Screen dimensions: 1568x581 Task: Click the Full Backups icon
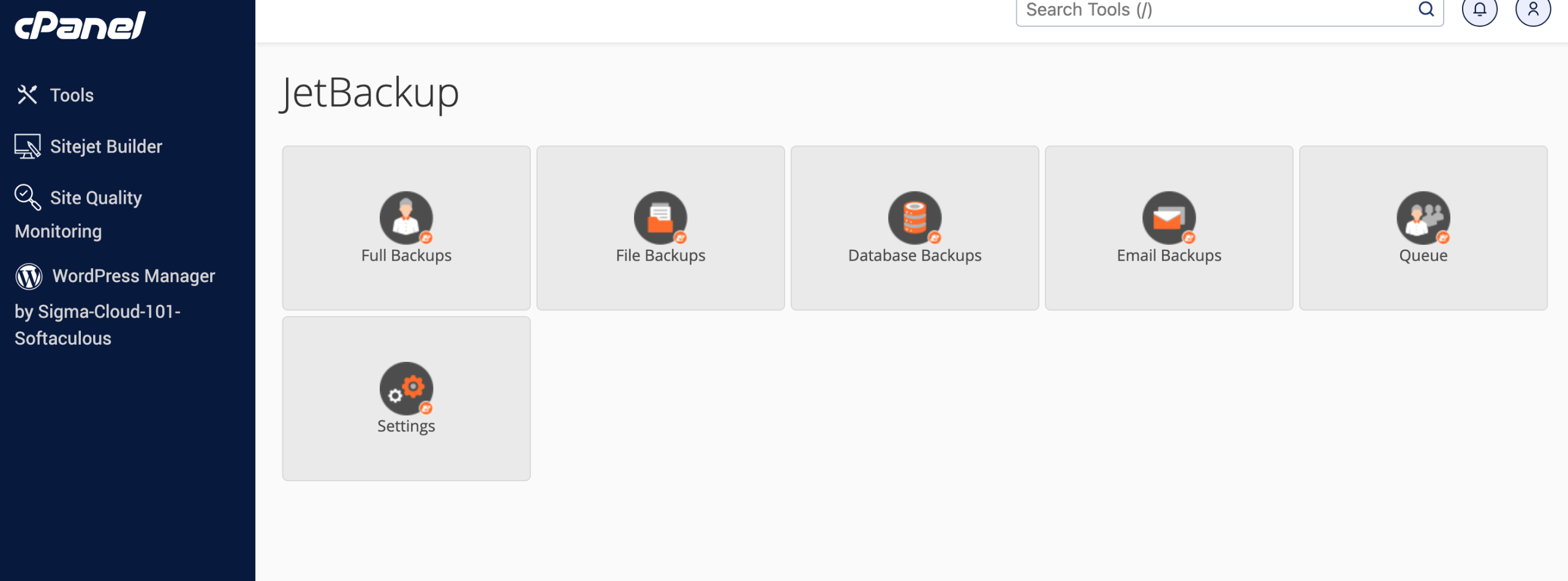coord(406,217)
